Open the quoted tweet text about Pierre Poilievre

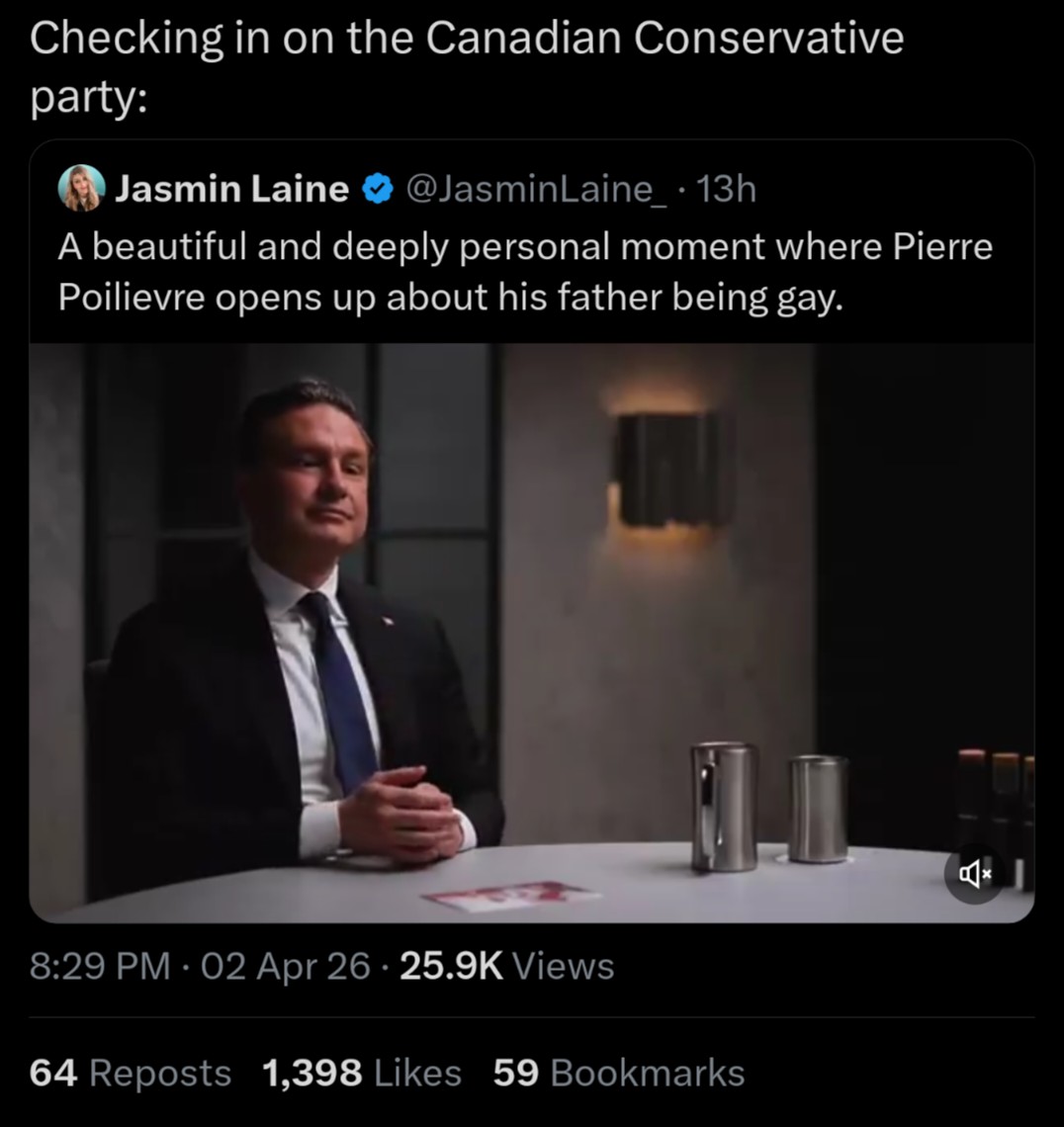click(525, 272)
